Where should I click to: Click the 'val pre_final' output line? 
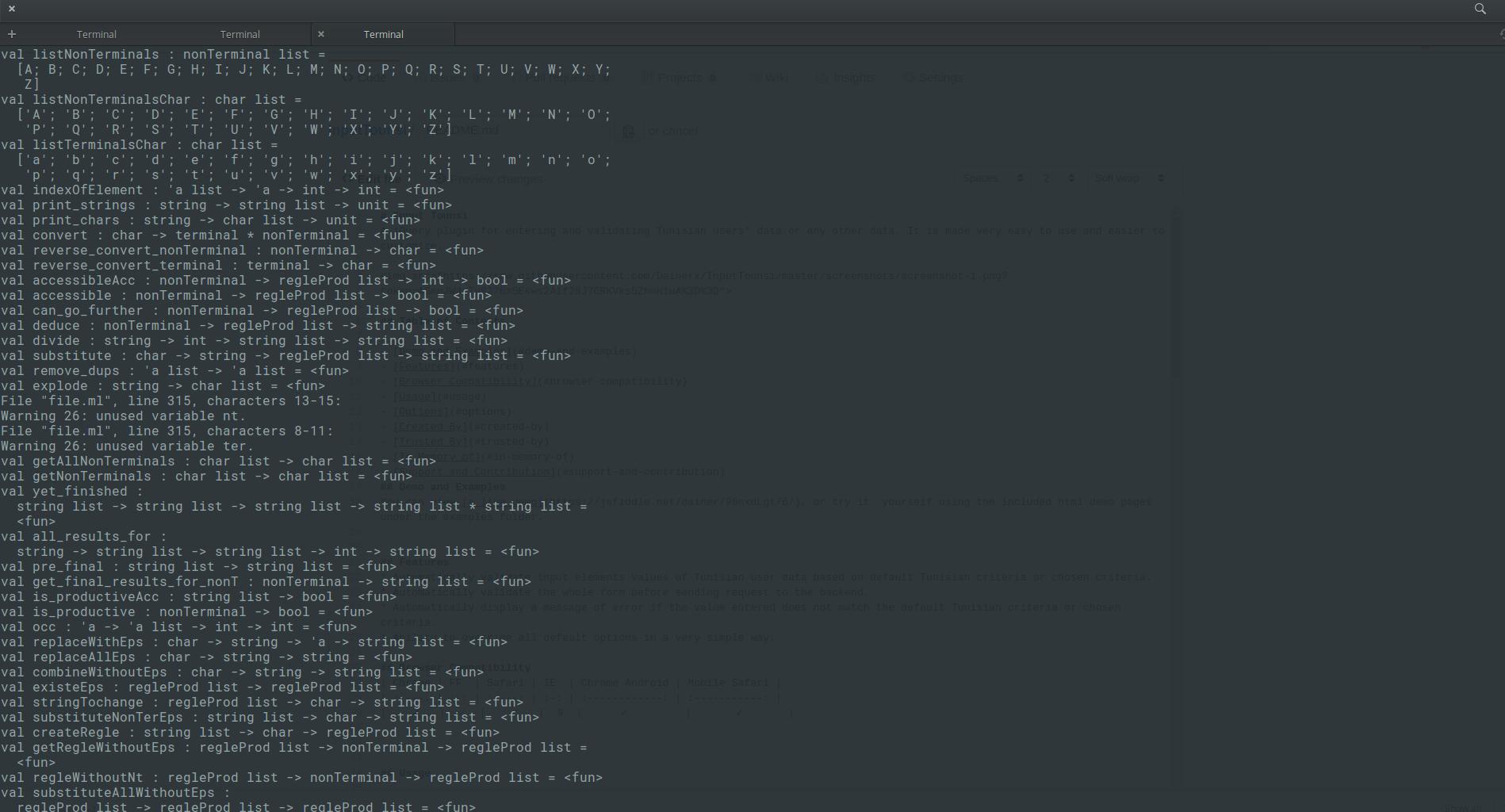199,567
